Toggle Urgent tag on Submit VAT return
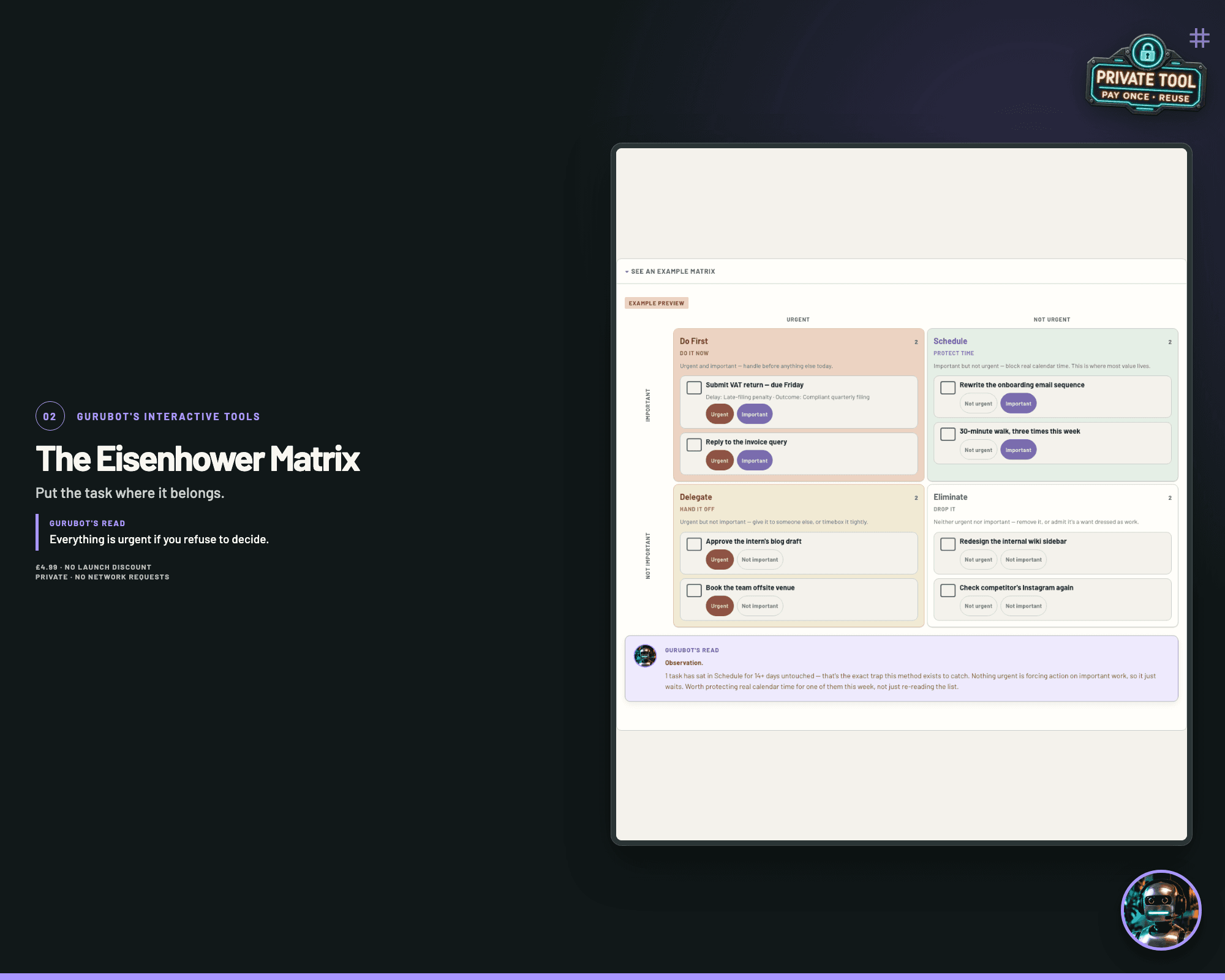The width and height of the screenshot is (1225, 980). click(x=720, y=415)
